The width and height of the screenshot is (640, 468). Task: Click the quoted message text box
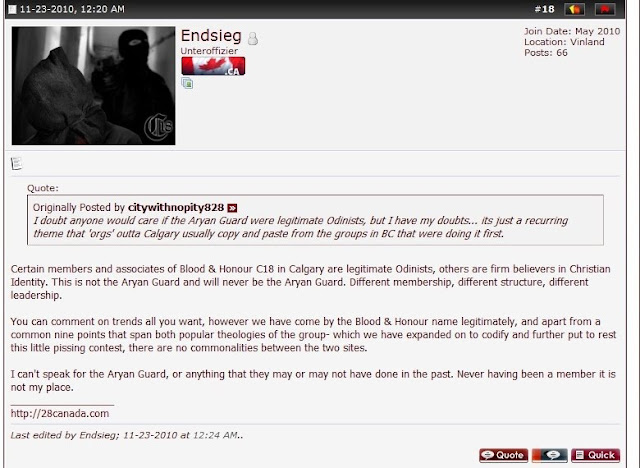click(x=315, y=220)
